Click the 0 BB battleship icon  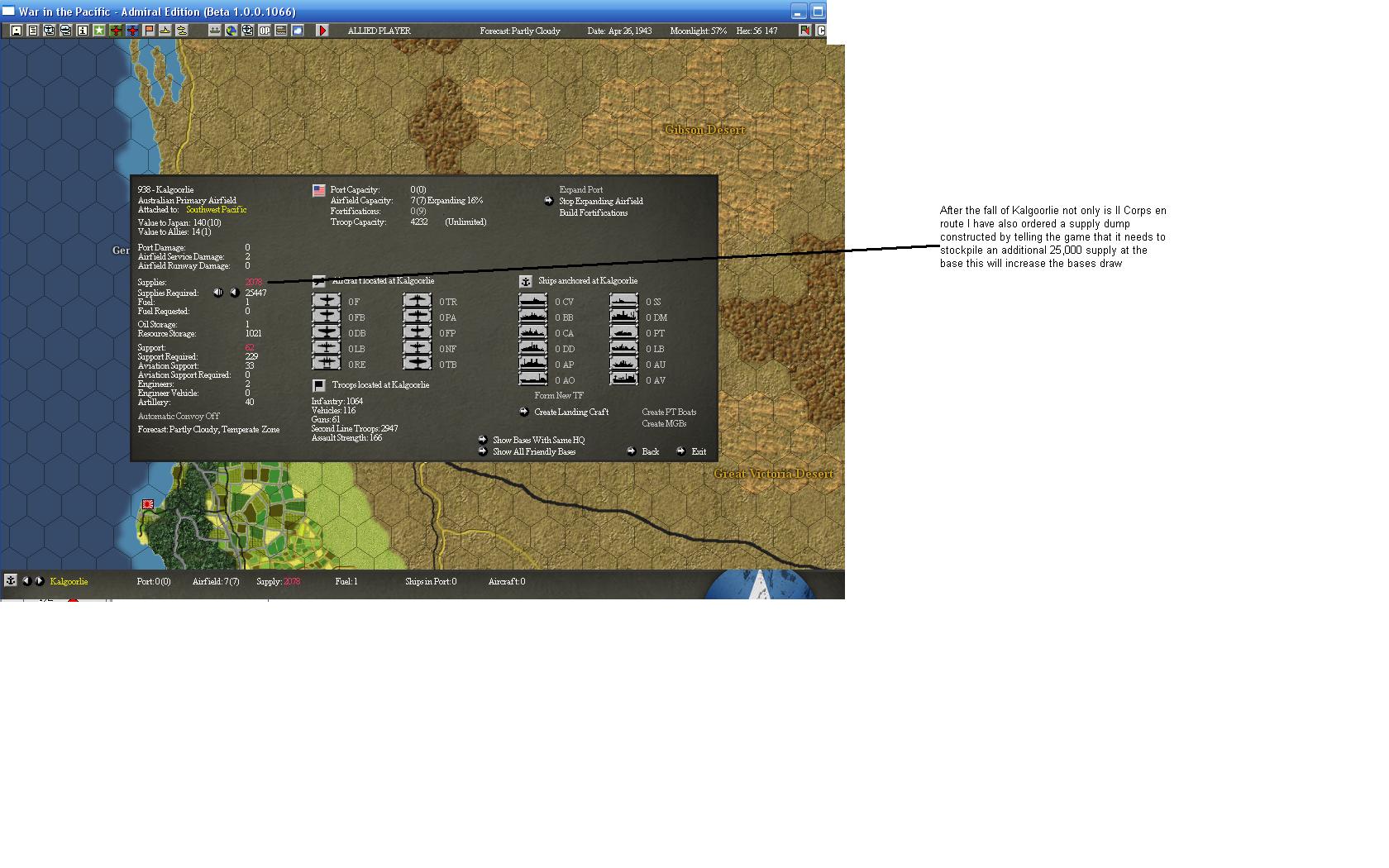click(533, 317)
